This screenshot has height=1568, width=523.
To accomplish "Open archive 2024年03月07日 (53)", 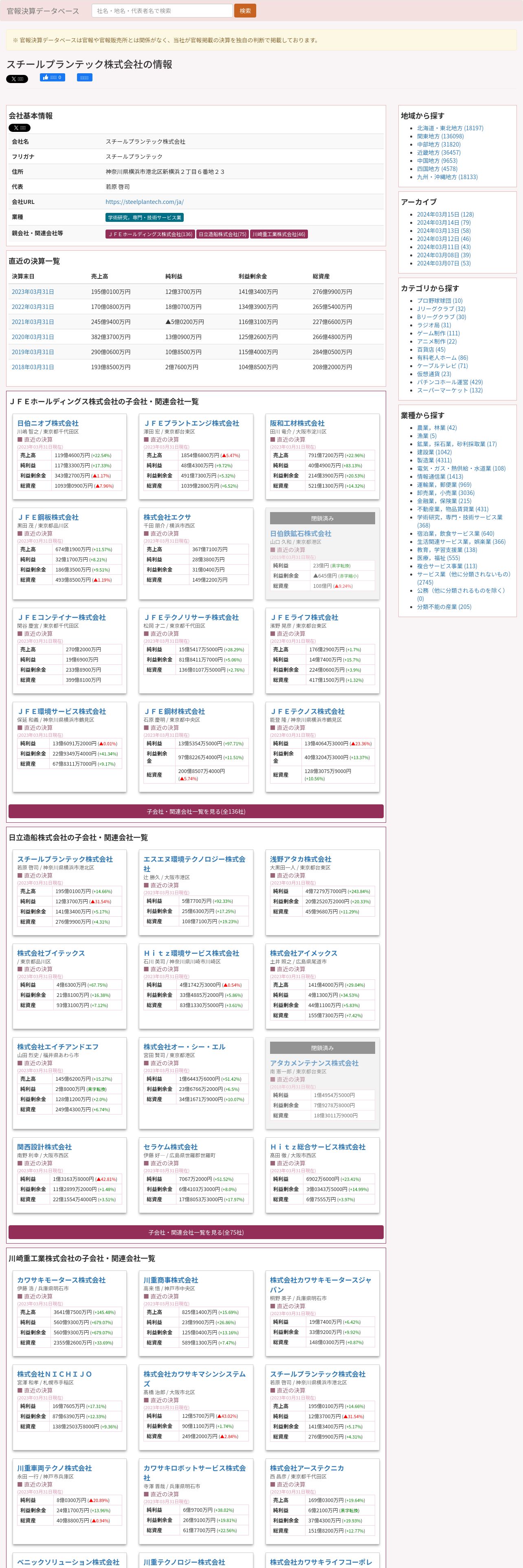I will pos(444,263).
